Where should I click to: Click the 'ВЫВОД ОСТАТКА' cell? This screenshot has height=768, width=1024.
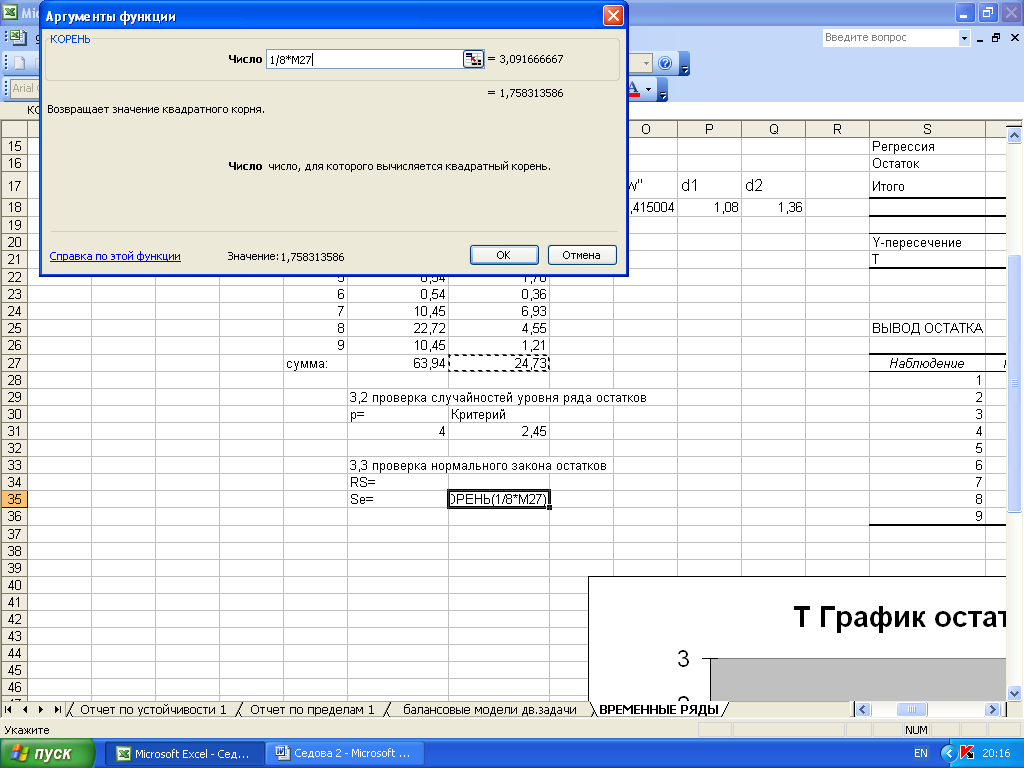click(927, 328)
